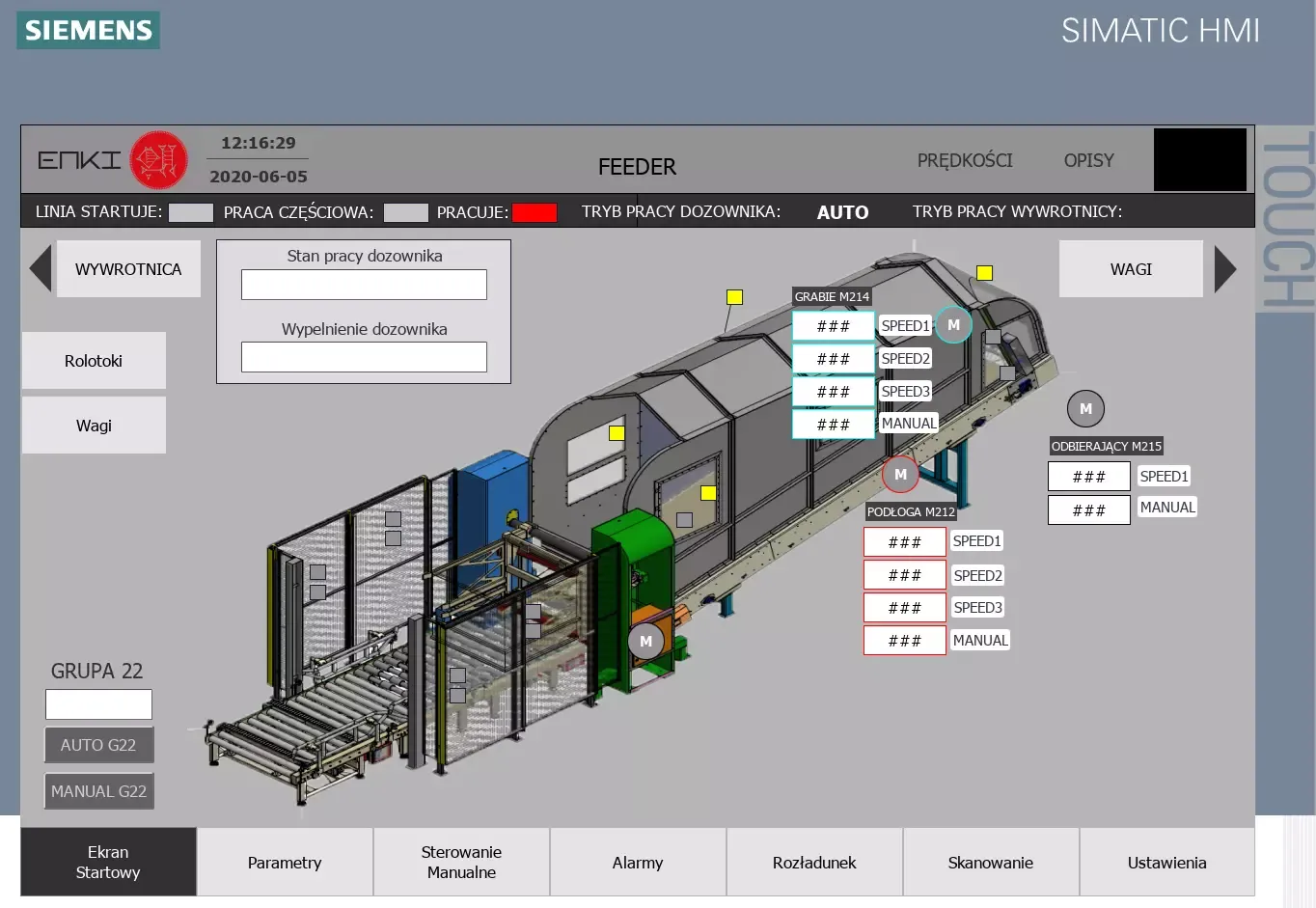Click the motor icon on green cabinet
The image size is (1316, 908).
point(645,641)
